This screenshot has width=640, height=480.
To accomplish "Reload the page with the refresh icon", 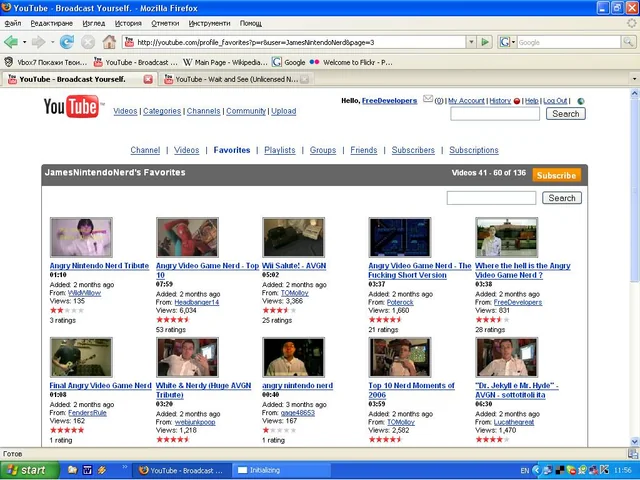I will [67, 42].
